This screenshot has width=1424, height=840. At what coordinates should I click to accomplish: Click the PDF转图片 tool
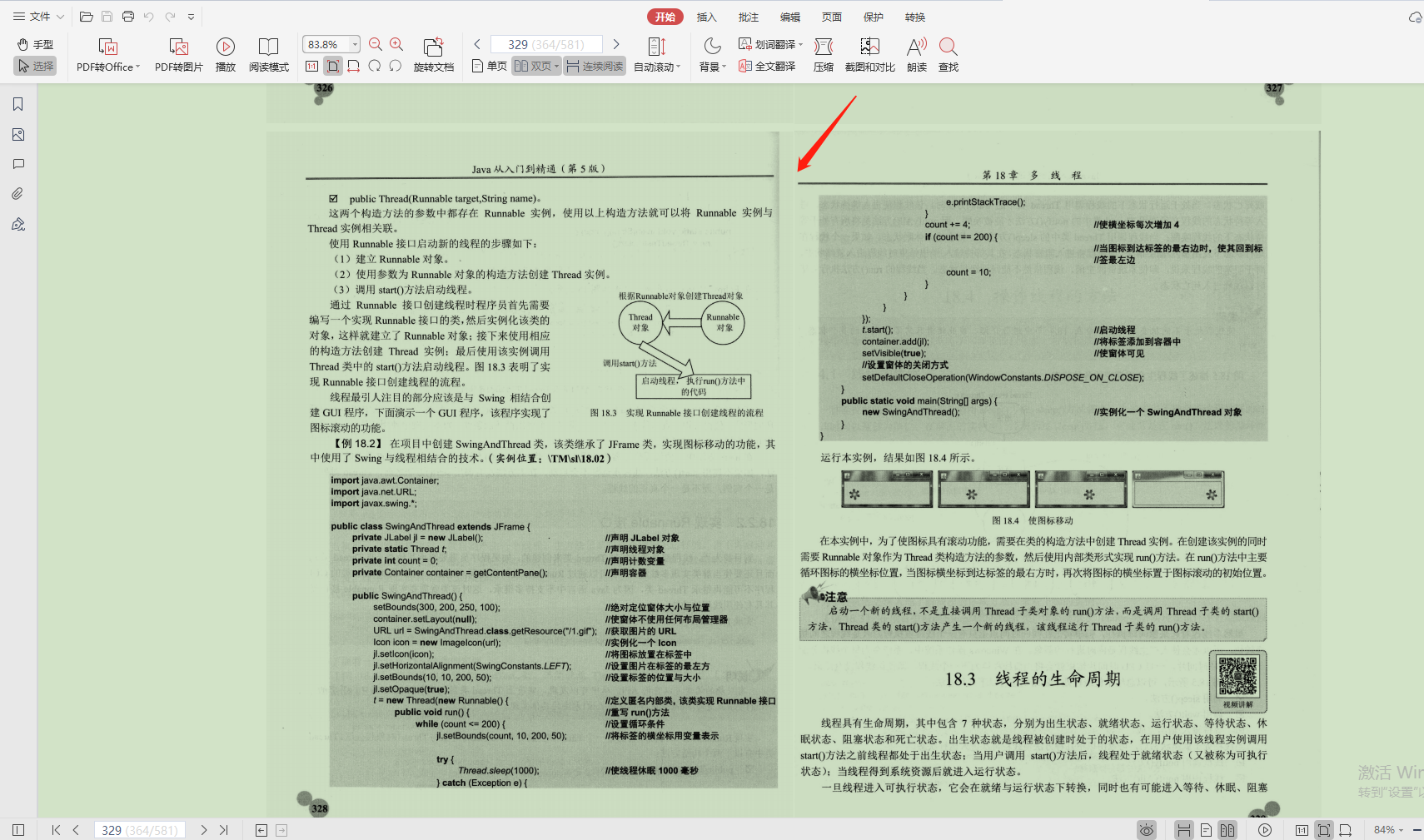tap(179, 55)
